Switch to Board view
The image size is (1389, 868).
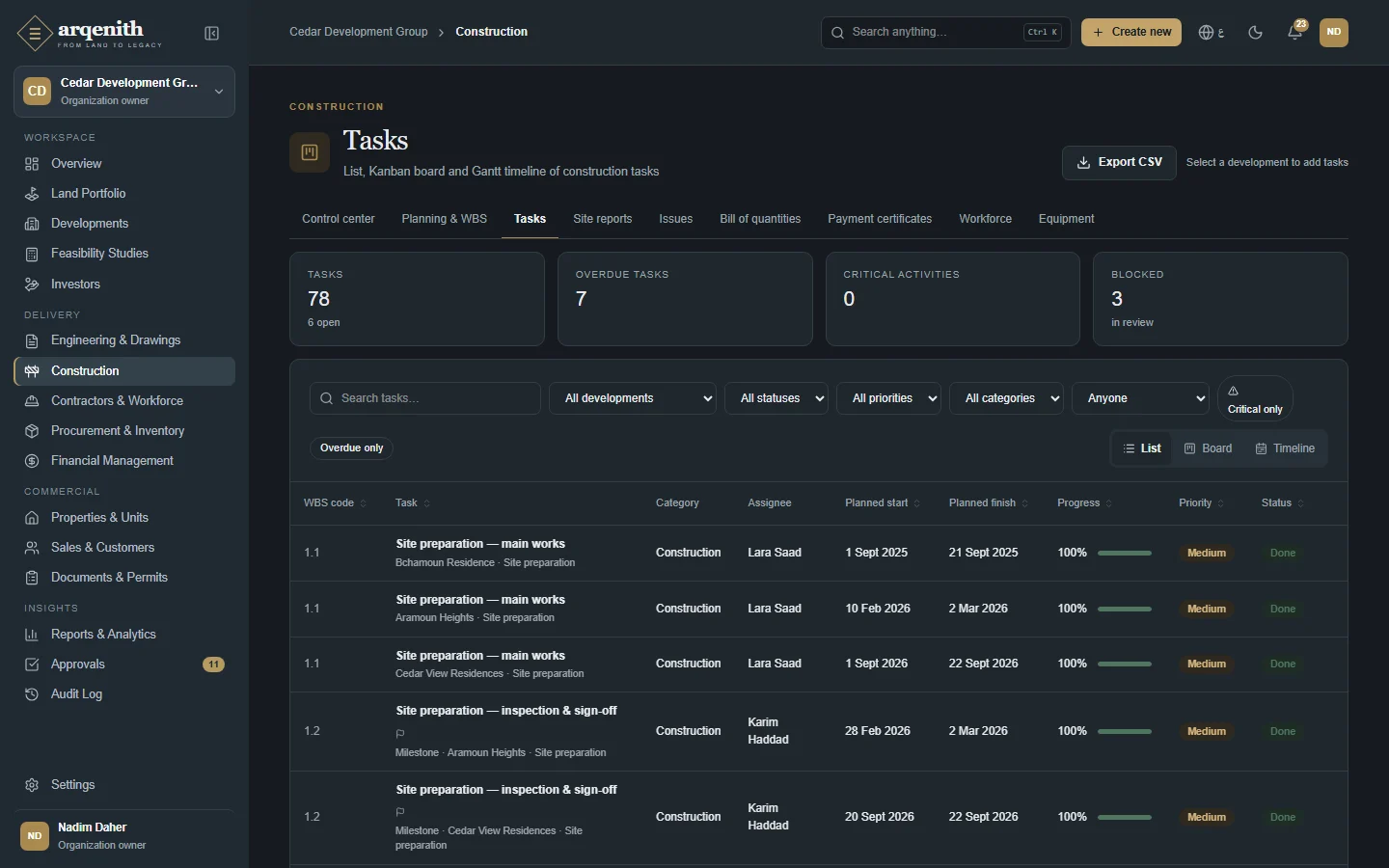coord(1208,448)
